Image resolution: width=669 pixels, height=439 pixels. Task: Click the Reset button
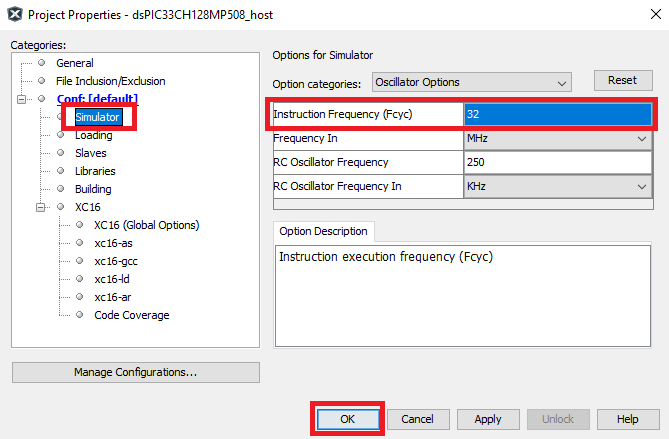pyautogui.click(x=623, y=80)
